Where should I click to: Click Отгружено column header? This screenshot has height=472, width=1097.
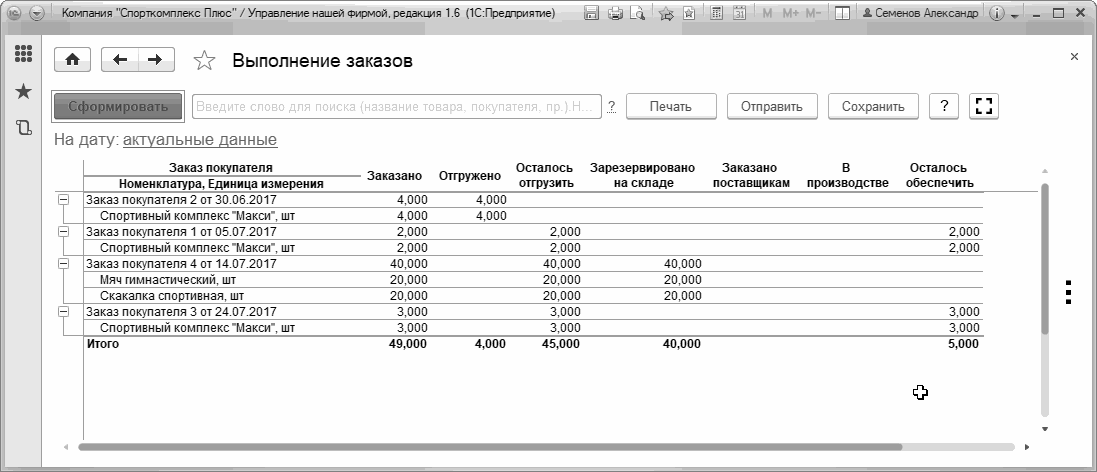pos(470,176)
